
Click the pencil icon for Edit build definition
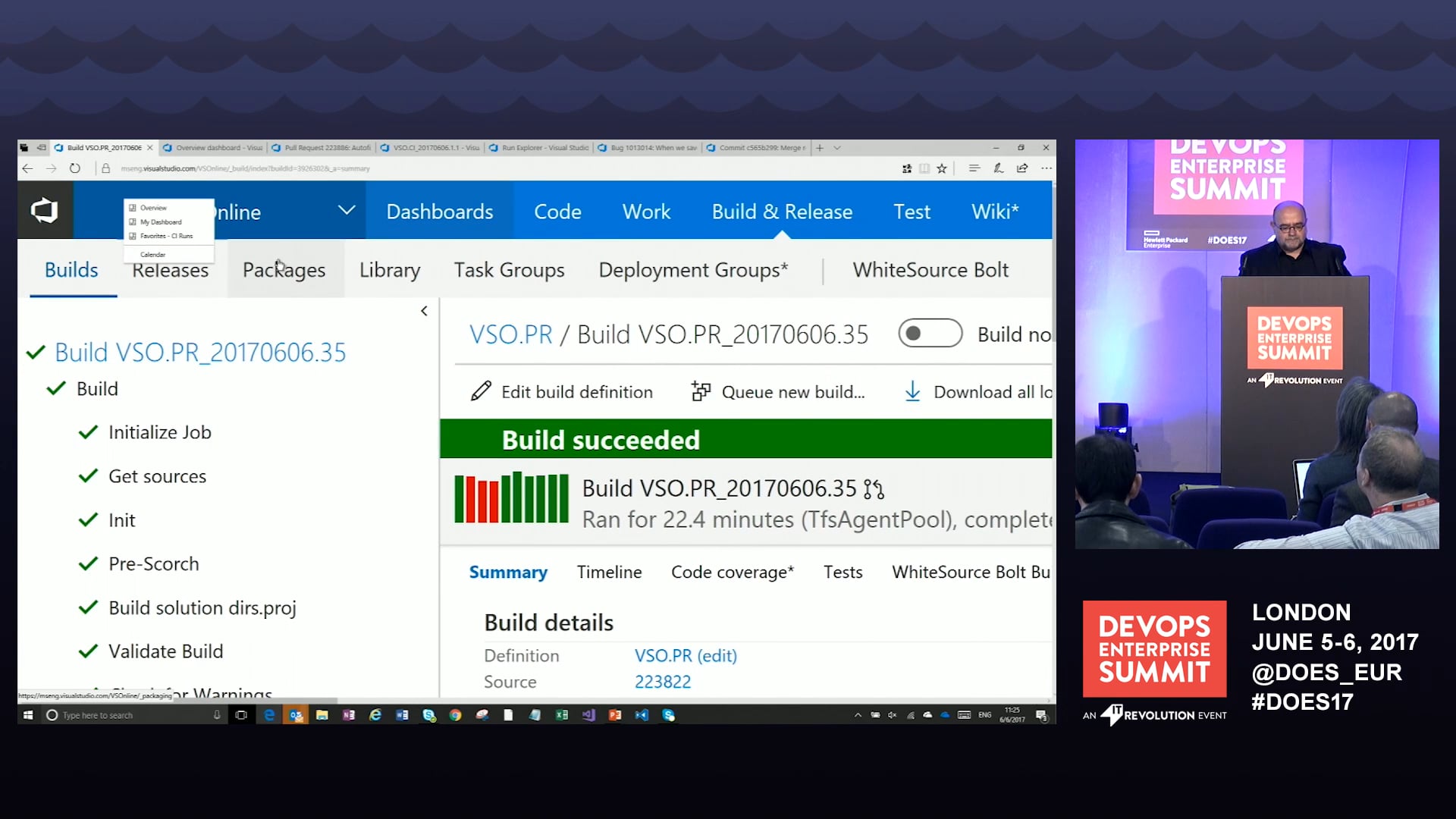click(x=481, y=391)
